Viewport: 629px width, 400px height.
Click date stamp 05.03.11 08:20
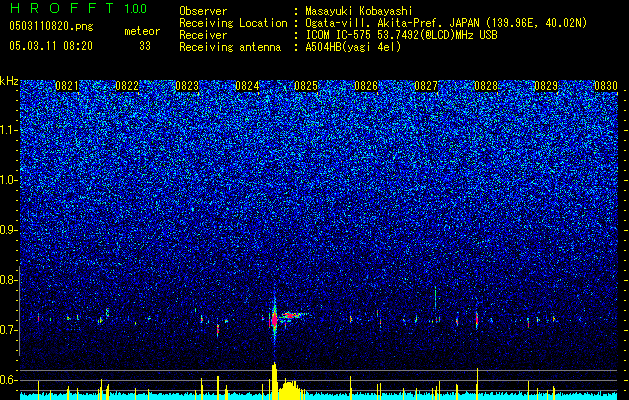[x=51, y=46]
